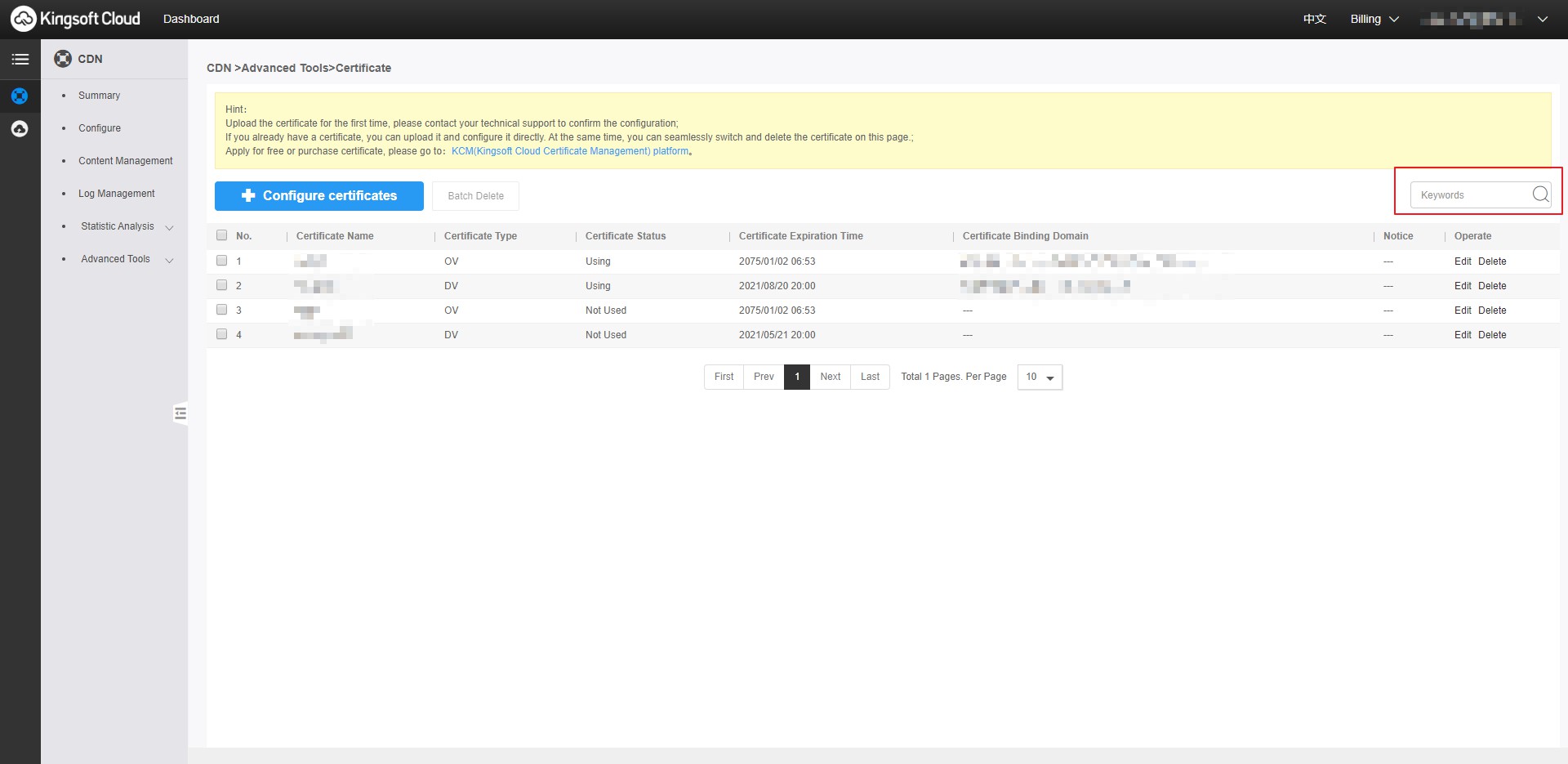Open the KCM platform link
Screen dimensions: 1568x764
click(x=570, y=151)
